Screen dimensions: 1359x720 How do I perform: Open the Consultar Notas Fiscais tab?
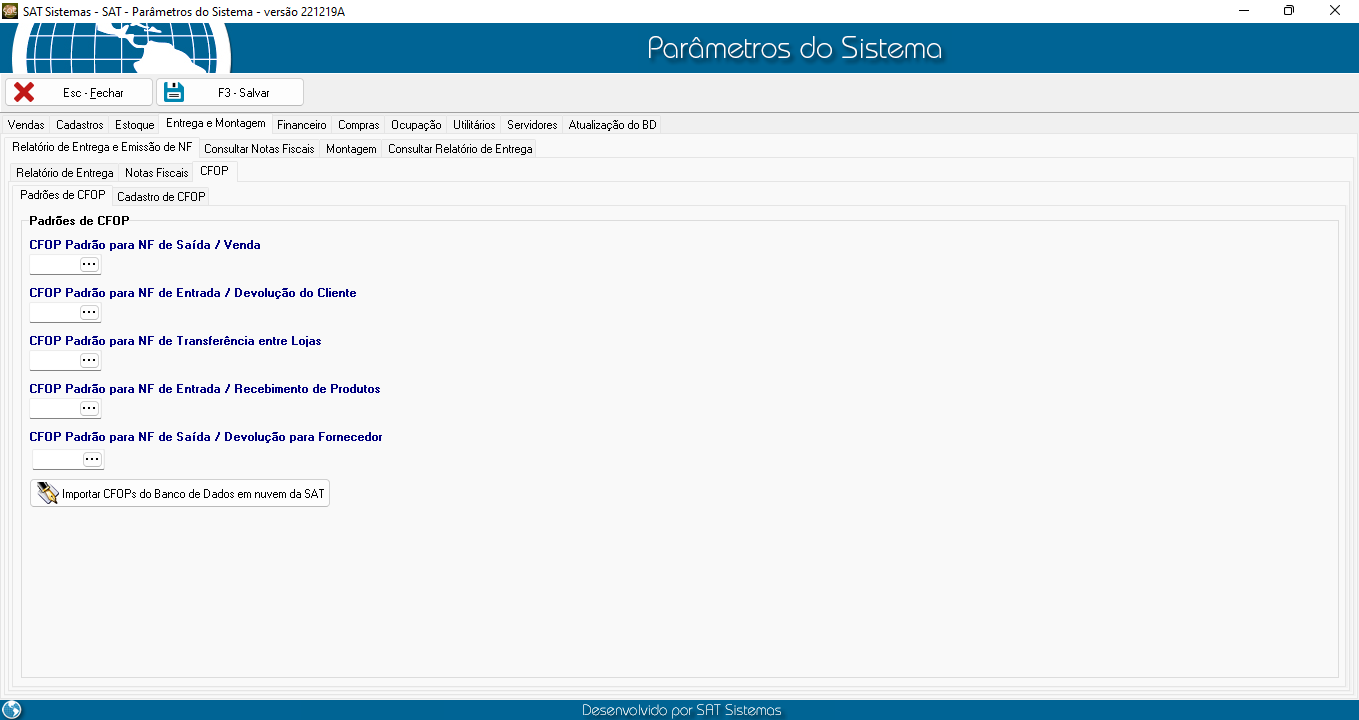259,149
